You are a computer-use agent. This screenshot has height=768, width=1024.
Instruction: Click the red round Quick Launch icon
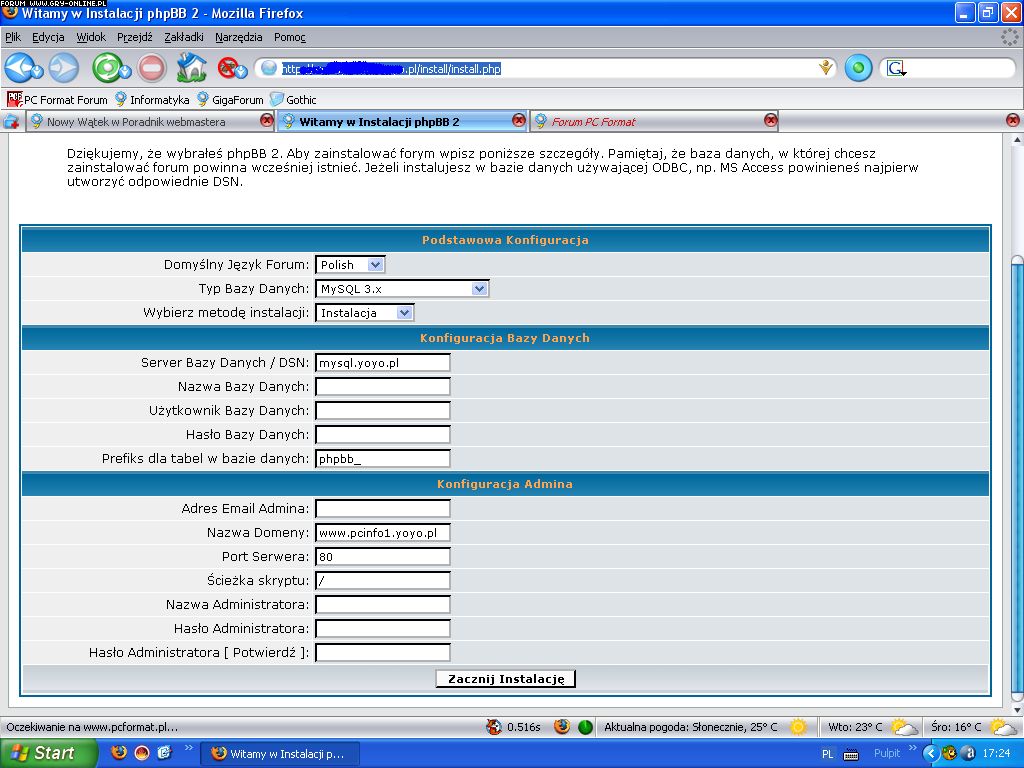[x=142, y=753]
